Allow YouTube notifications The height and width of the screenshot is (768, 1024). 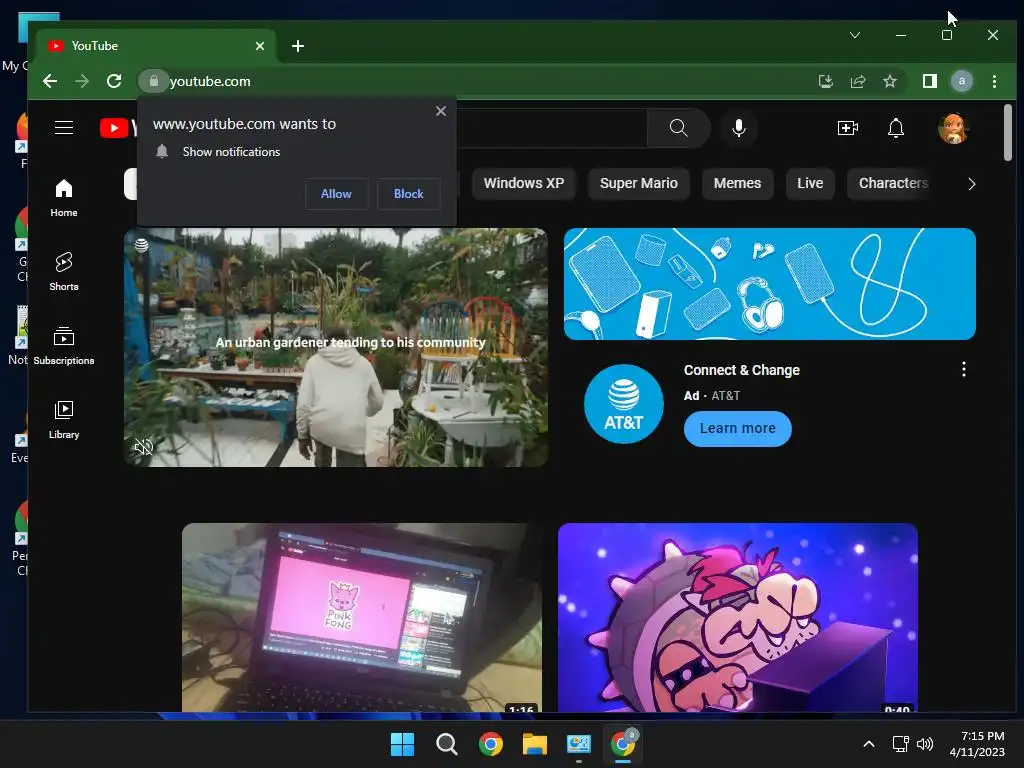point(336,194)
